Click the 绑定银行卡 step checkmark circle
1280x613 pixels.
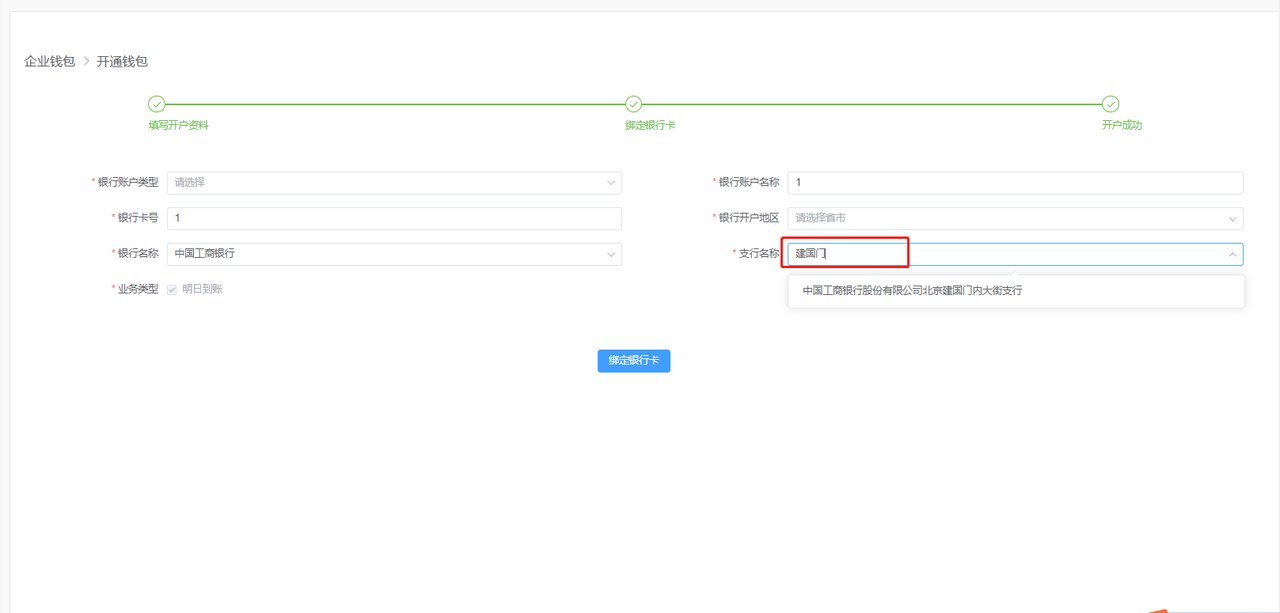click(x=633, y=104)
